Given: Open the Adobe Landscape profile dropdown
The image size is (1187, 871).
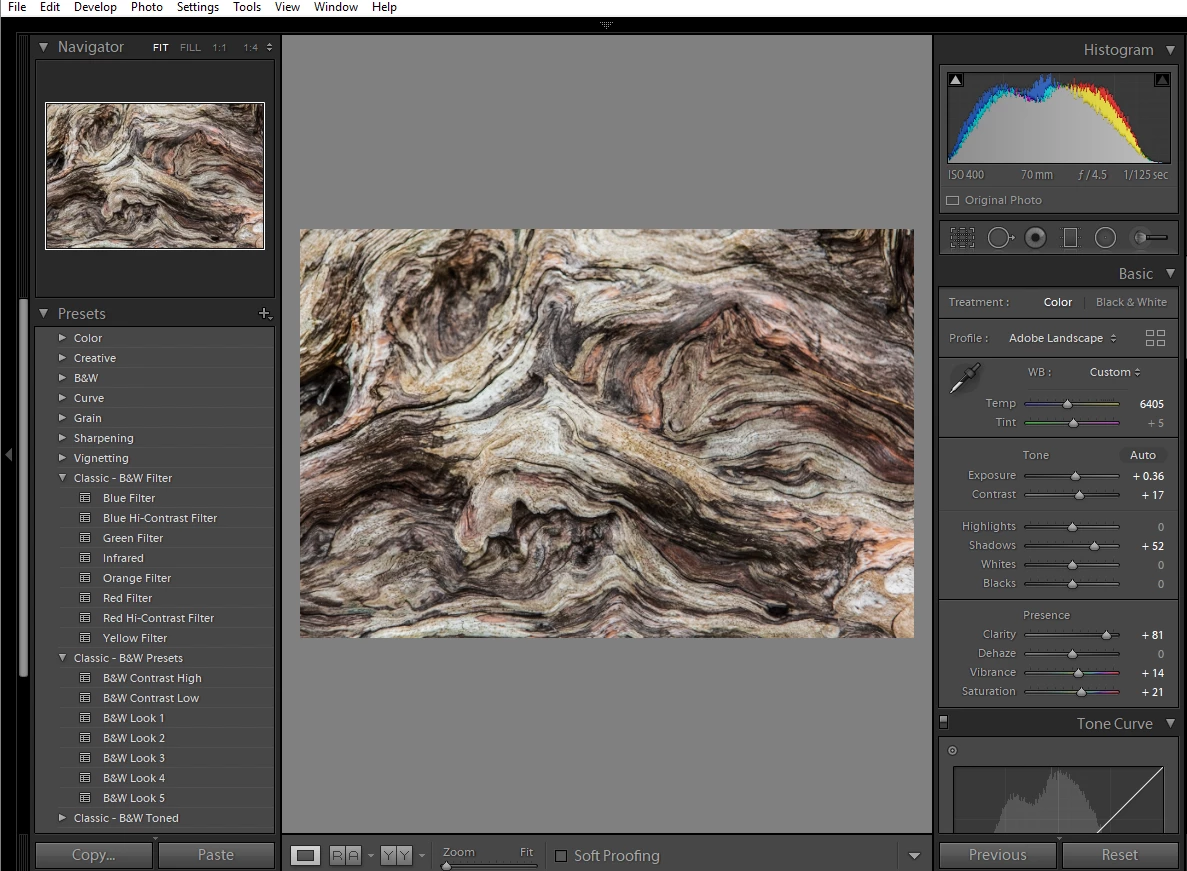Looking at the screenshot, I should [1062, 338].
